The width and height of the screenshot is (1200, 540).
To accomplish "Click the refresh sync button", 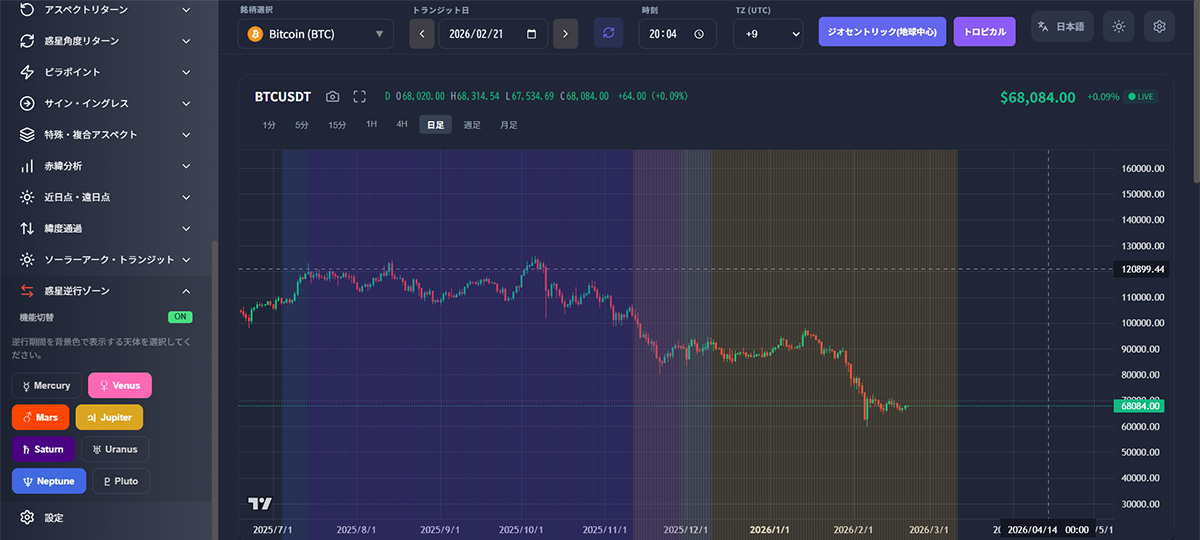I will [x=608, y=33].
